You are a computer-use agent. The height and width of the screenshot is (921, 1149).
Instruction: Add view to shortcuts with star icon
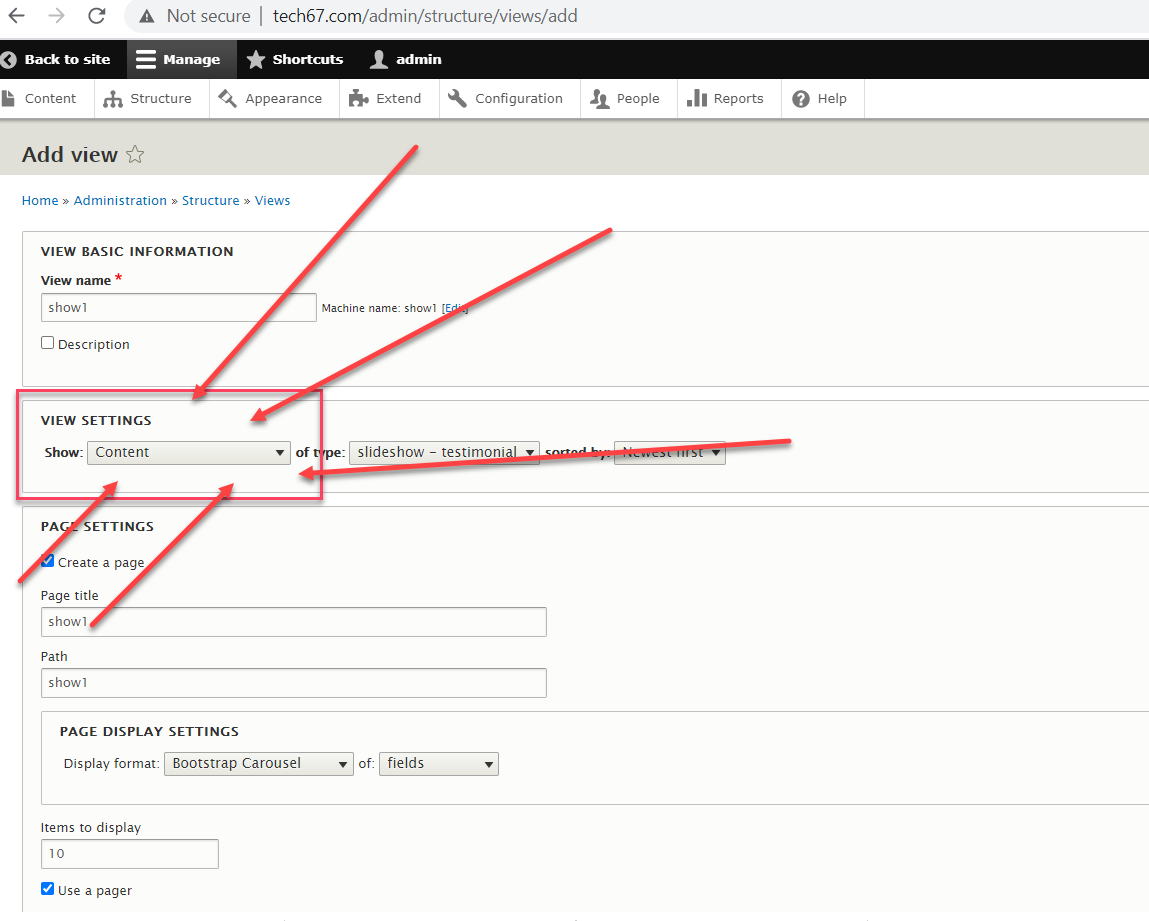coord(135,155)
